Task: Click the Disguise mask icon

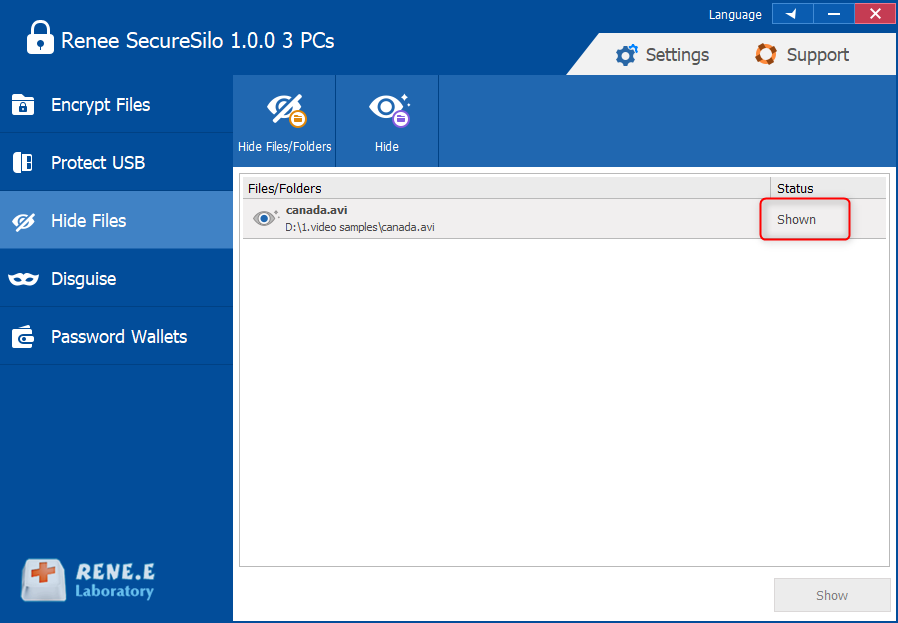Action: click(x=23, y=279)
